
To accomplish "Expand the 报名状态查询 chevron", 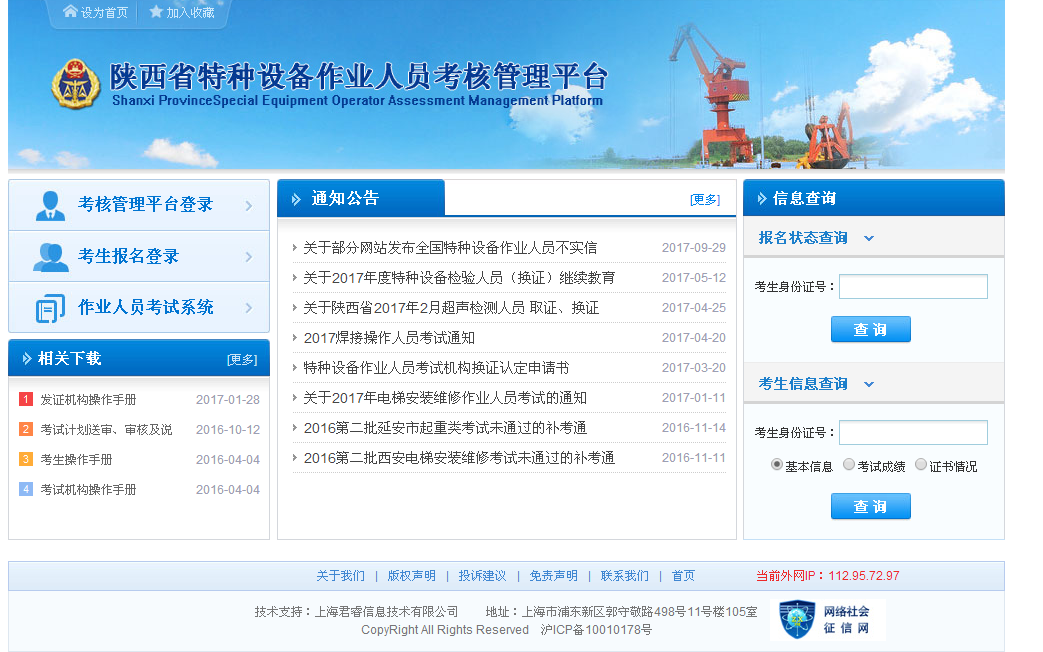I will [868, 238].
